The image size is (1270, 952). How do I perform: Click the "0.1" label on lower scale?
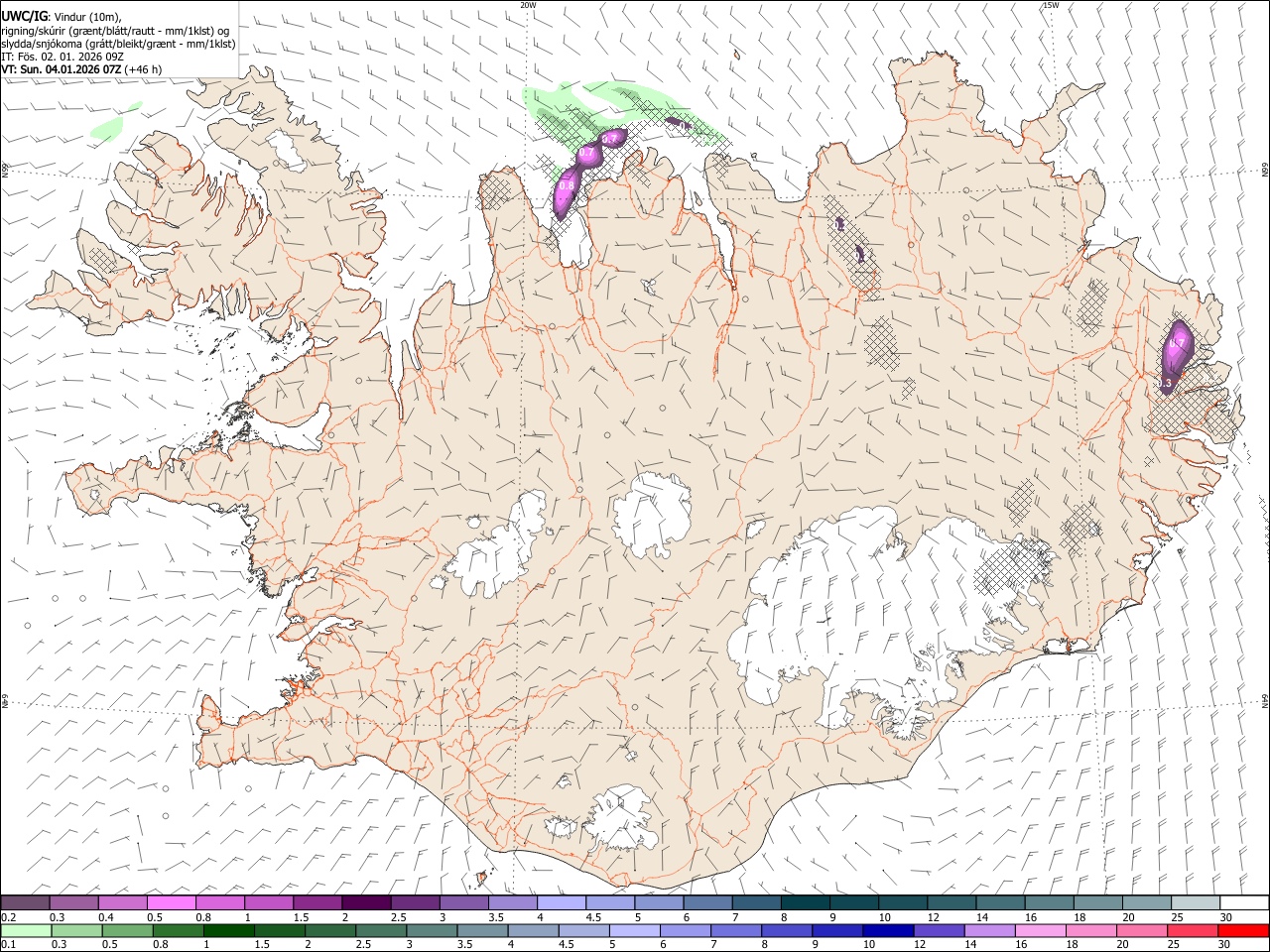(8, 944)
